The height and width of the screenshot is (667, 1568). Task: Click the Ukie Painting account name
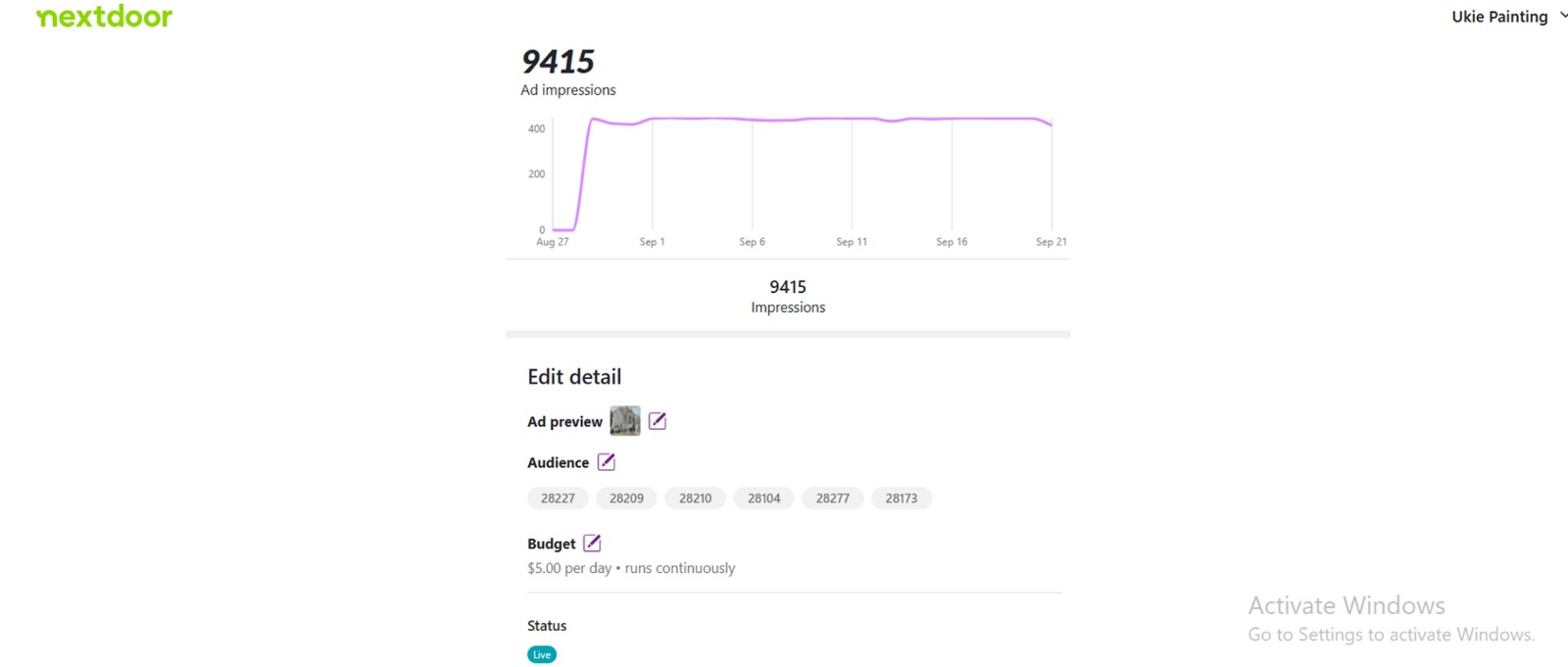tap(1498, 17)
